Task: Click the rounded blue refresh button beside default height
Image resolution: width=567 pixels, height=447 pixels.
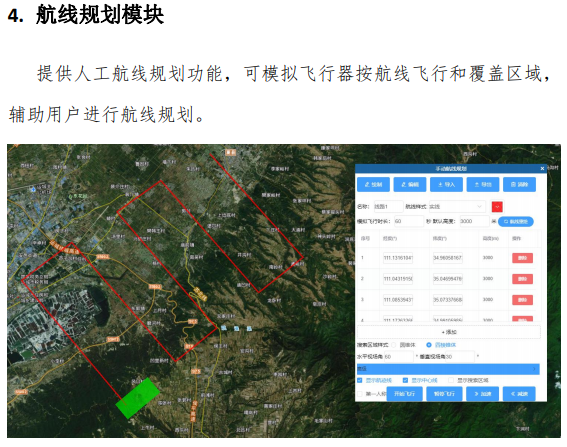Action: [x=516, y=221]
